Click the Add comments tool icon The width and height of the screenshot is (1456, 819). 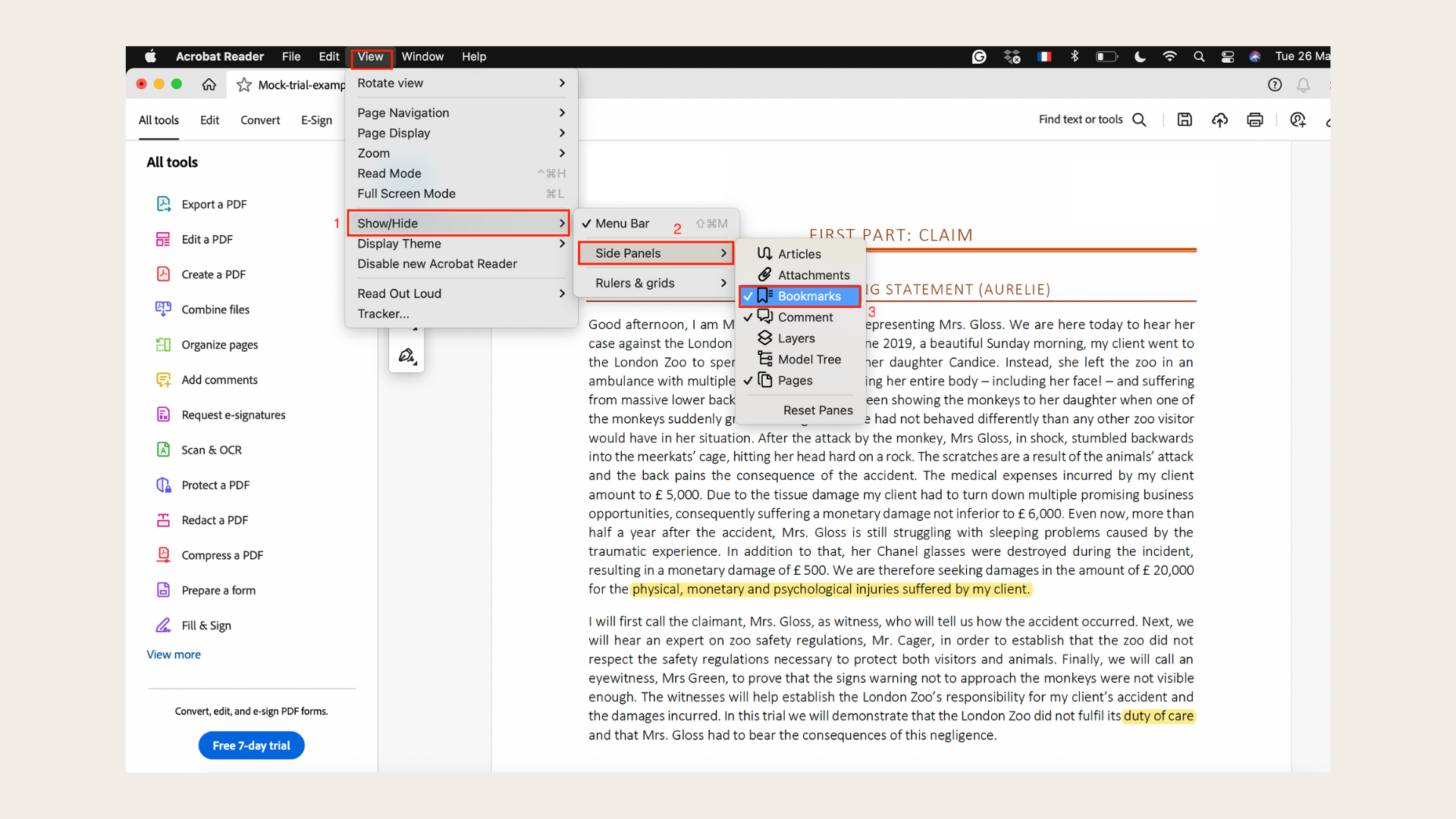tap(163, 380)
